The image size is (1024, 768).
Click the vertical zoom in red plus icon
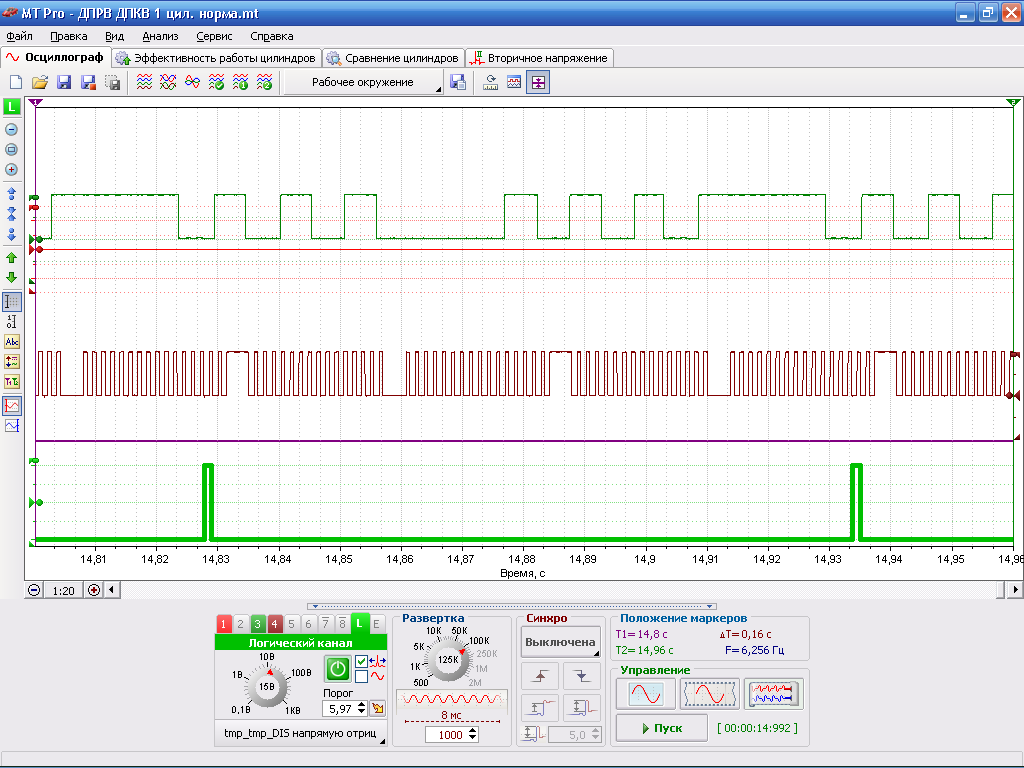tap(11, 170)
